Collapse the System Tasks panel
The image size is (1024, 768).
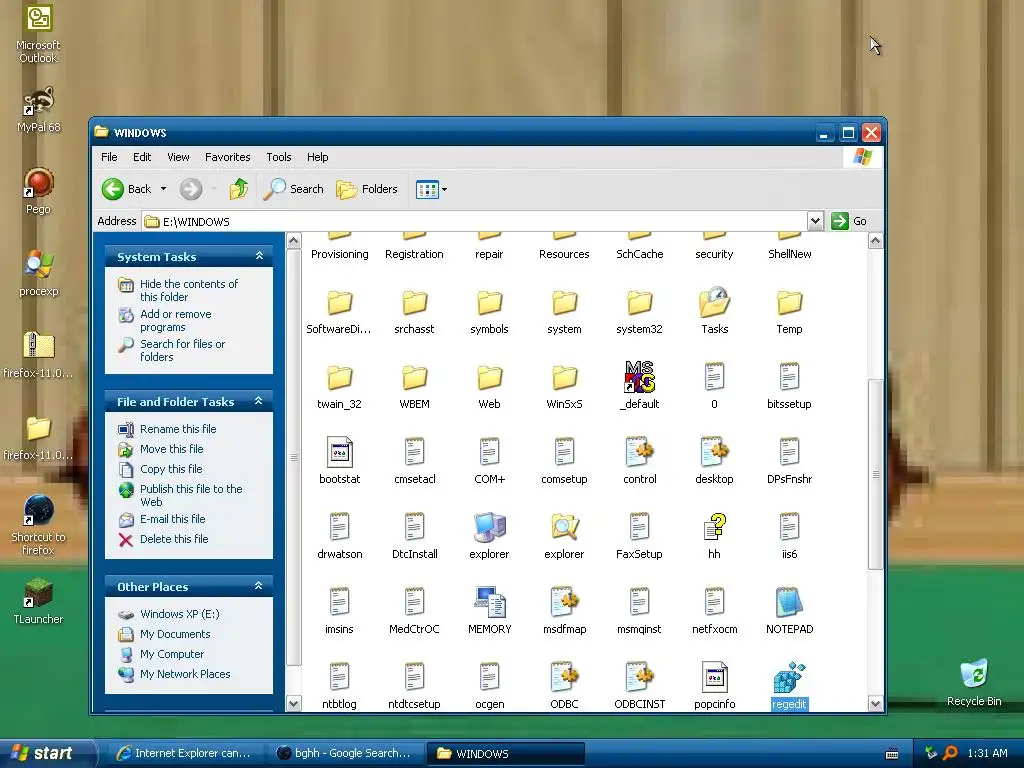[259, 256]
